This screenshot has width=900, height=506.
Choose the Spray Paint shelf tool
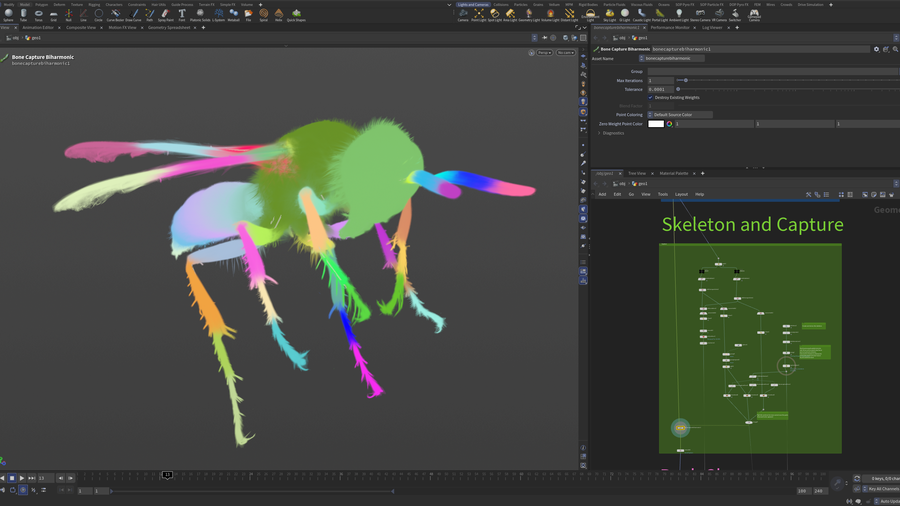coord(165,14)
